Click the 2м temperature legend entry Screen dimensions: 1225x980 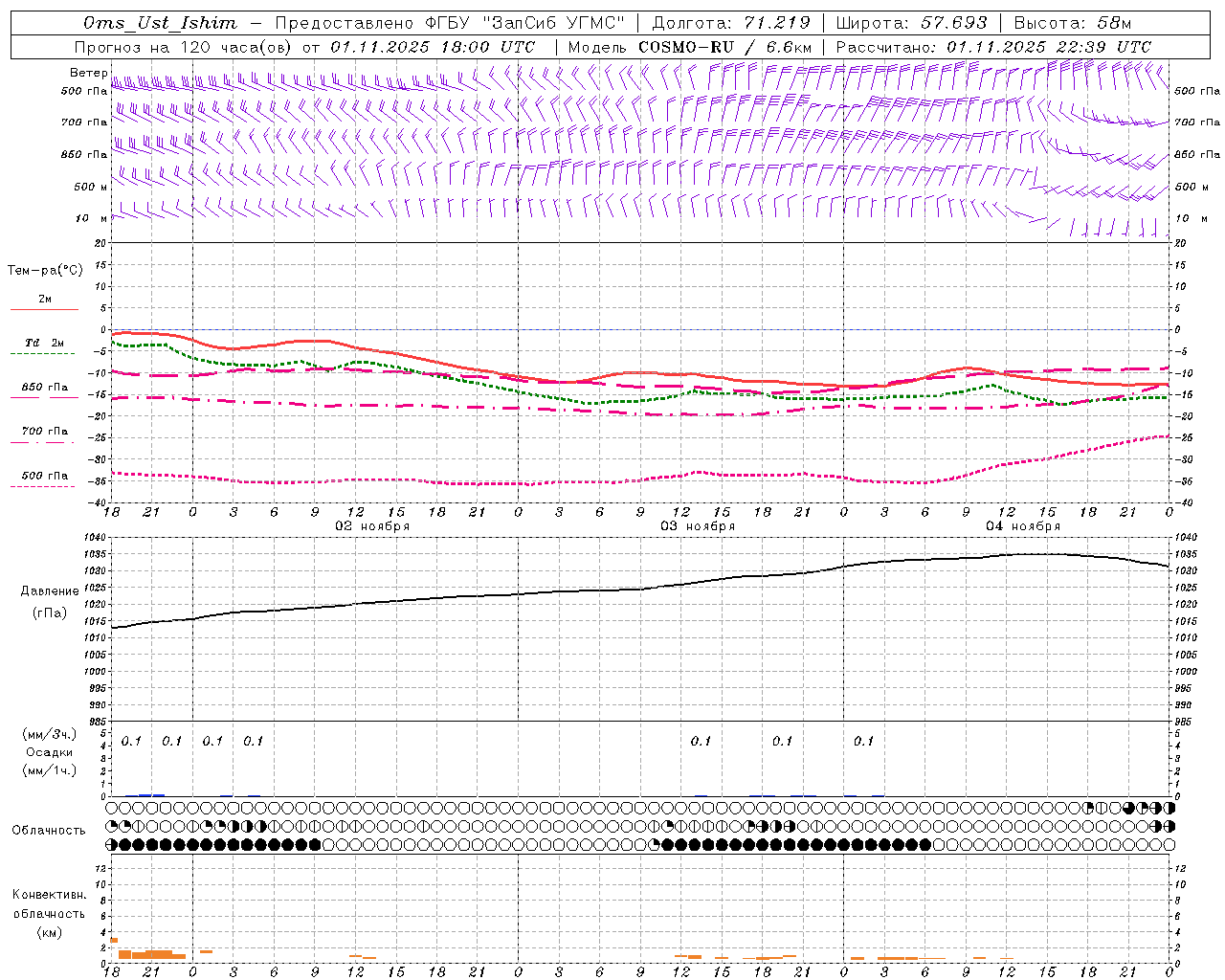click(x=45, y=300)
